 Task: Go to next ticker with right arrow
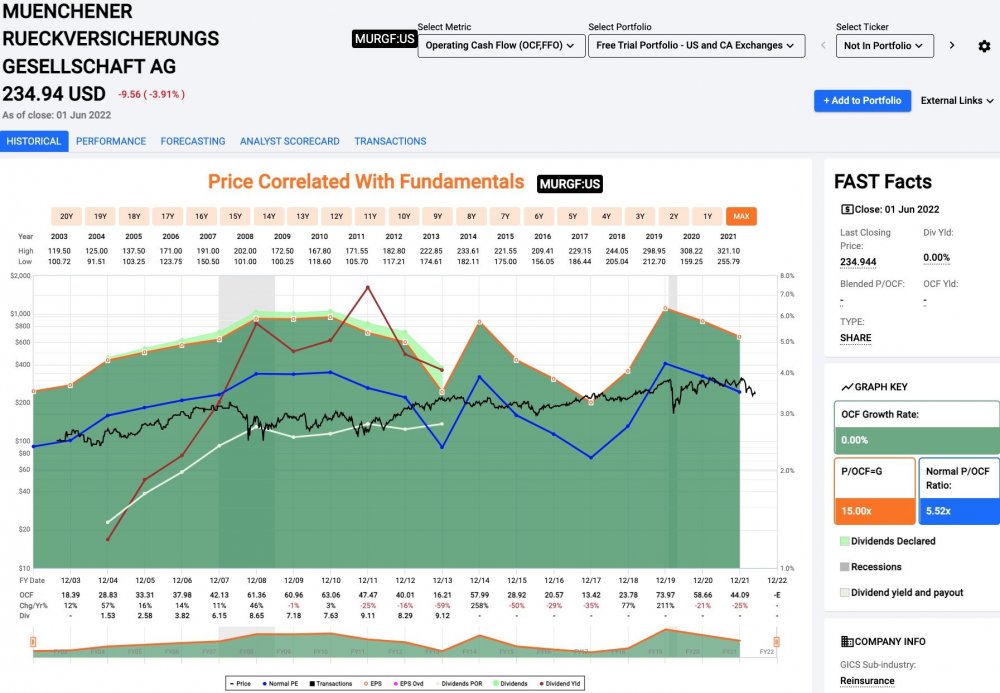coord(952,45)
